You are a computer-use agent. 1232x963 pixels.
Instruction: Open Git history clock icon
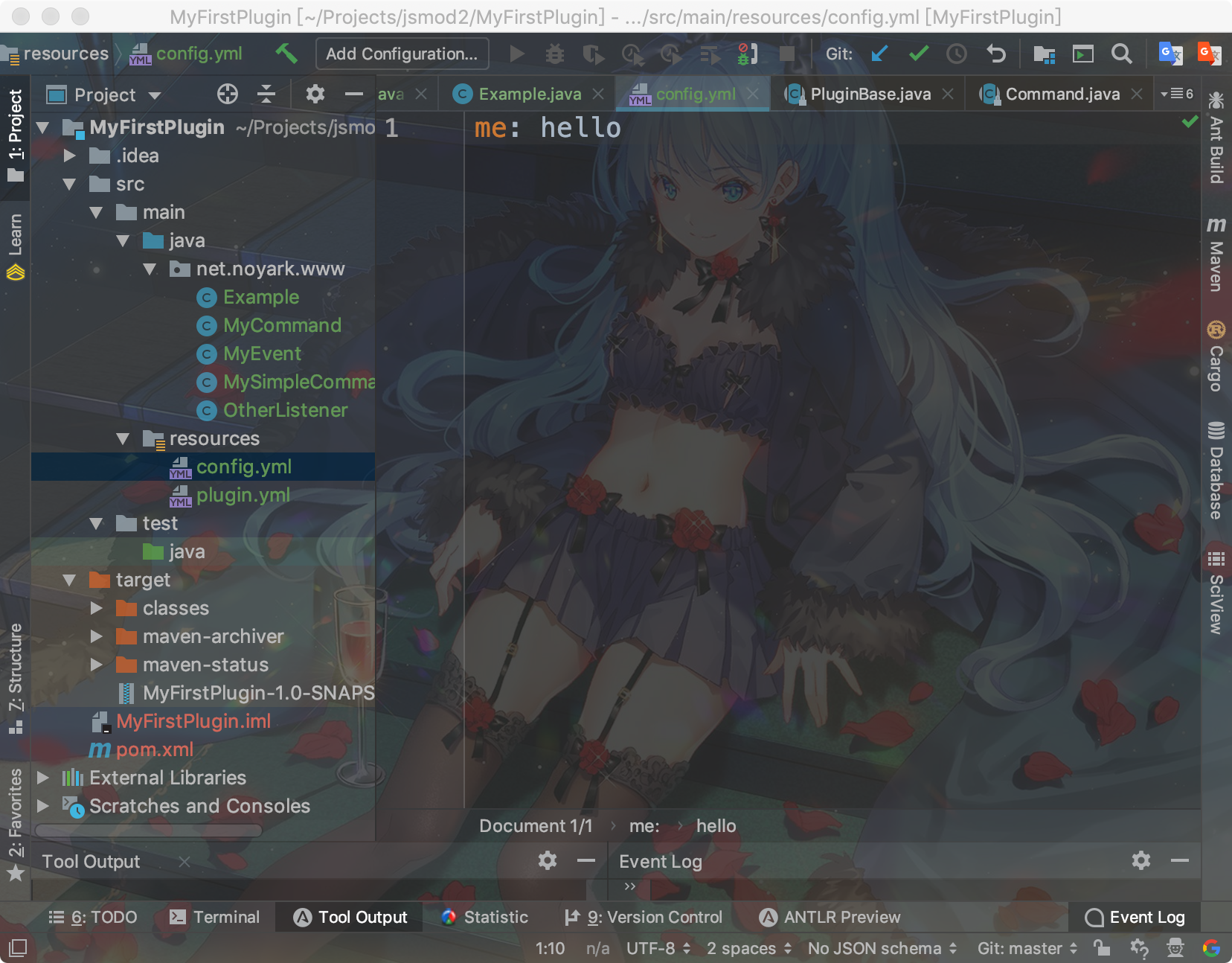click(957, 54)
